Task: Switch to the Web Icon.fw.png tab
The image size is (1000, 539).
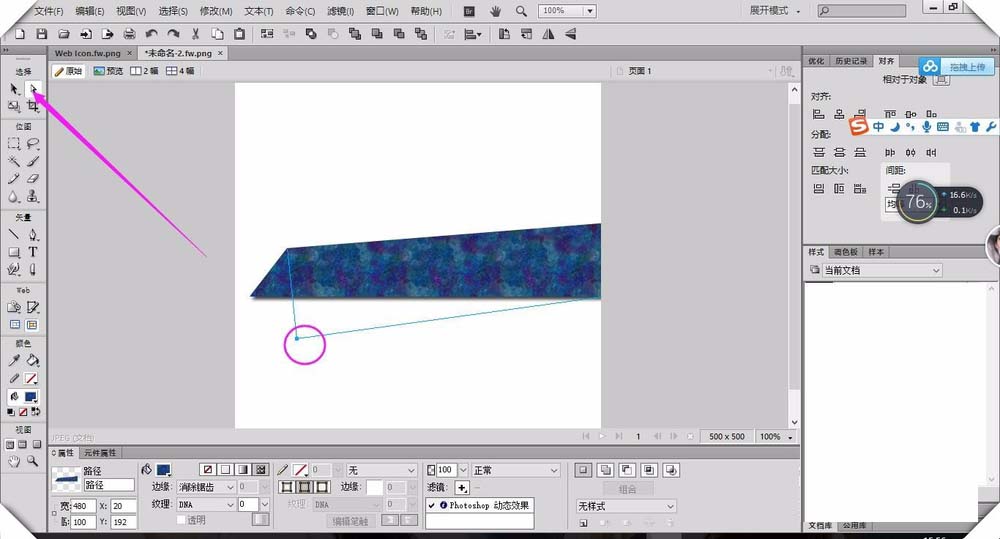Action: click(x=88, y=53)
